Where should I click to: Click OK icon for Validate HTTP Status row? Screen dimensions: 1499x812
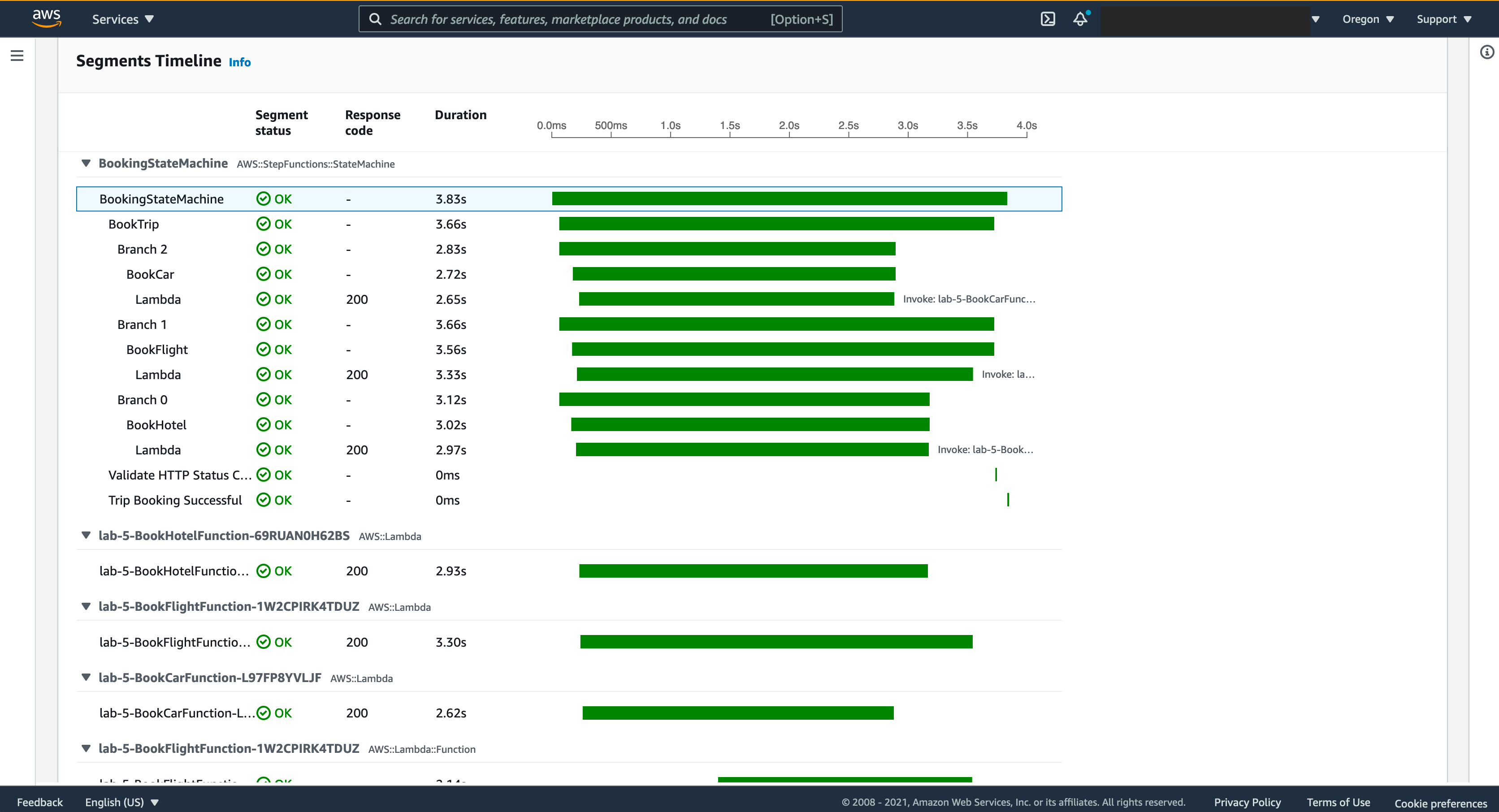click(264, 475)
